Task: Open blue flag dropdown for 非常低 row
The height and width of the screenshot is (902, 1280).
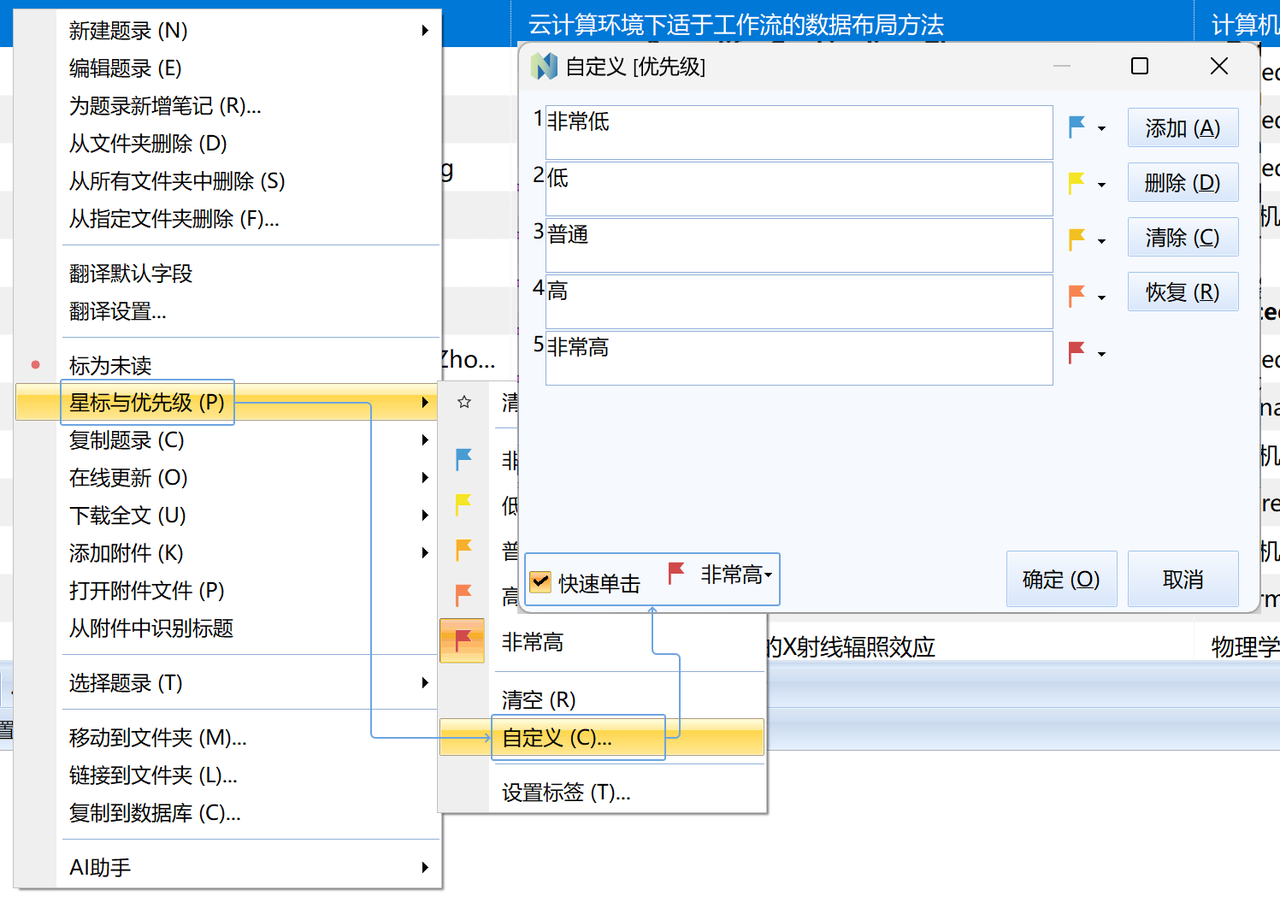Action: click(1087, 128)
